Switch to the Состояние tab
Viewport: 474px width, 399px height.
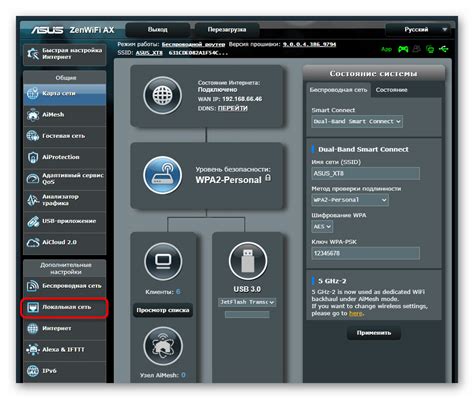(x=391, y=90)
